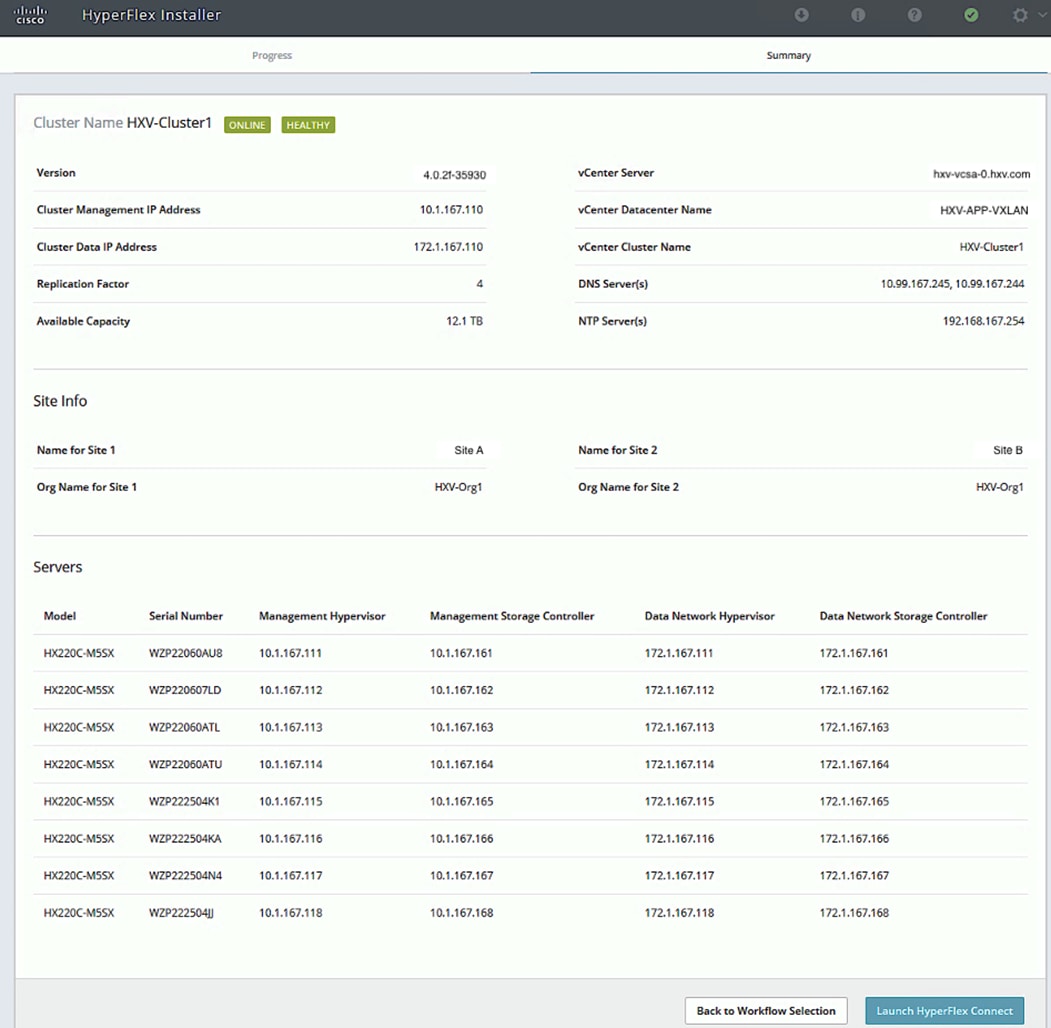Select serial number WZP22060AU8
This screenshot has height=1028, width=1051.
186,653
